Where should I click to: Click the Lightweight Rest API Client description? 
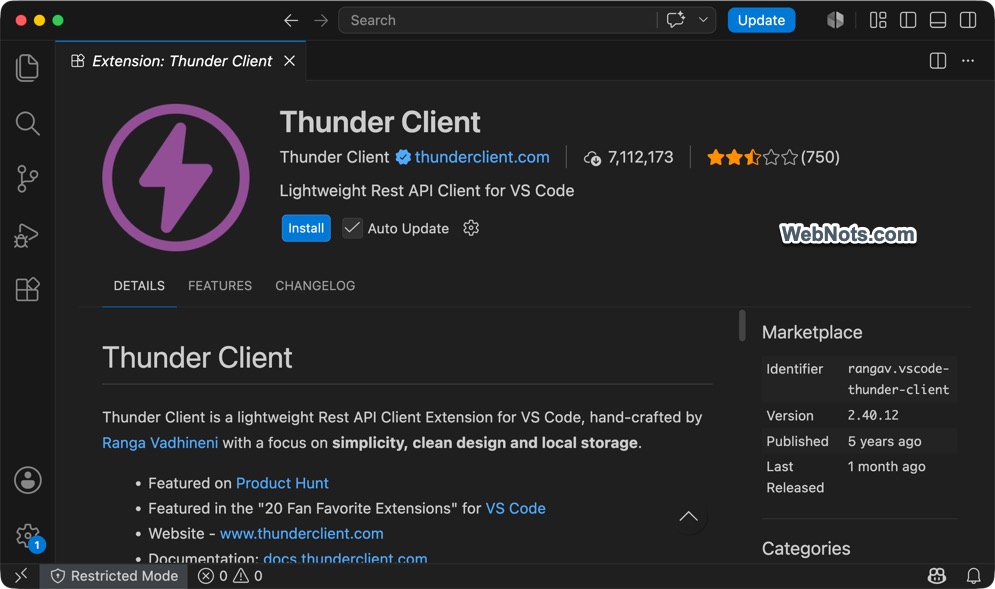[x=426, y=190]
